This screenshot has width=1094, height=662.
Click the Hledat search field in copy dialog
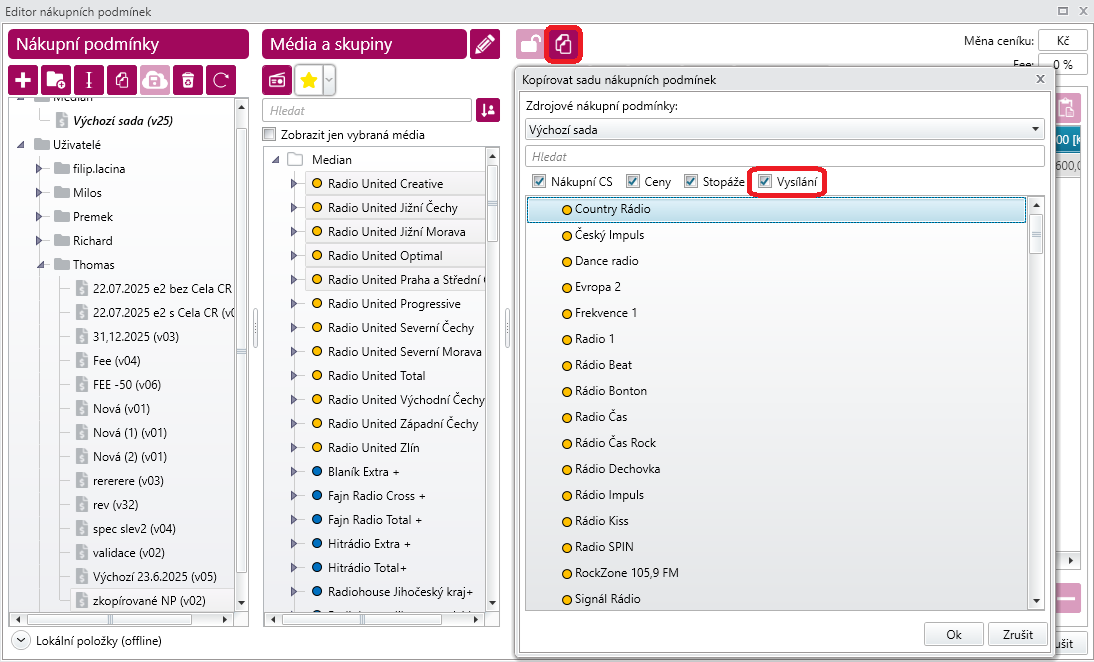784,156
